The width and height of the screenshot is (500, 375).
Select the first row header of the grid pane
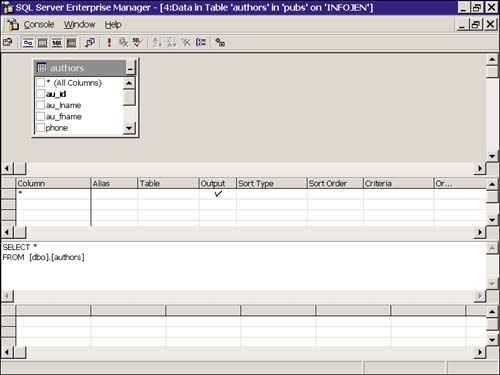tap(8, 194)
